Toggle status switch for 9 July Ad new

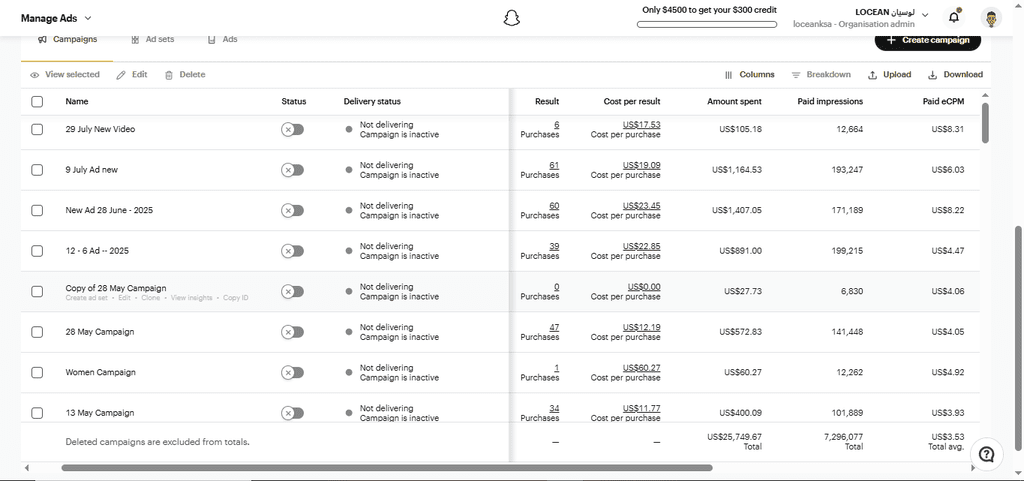(x=293, y=170)
